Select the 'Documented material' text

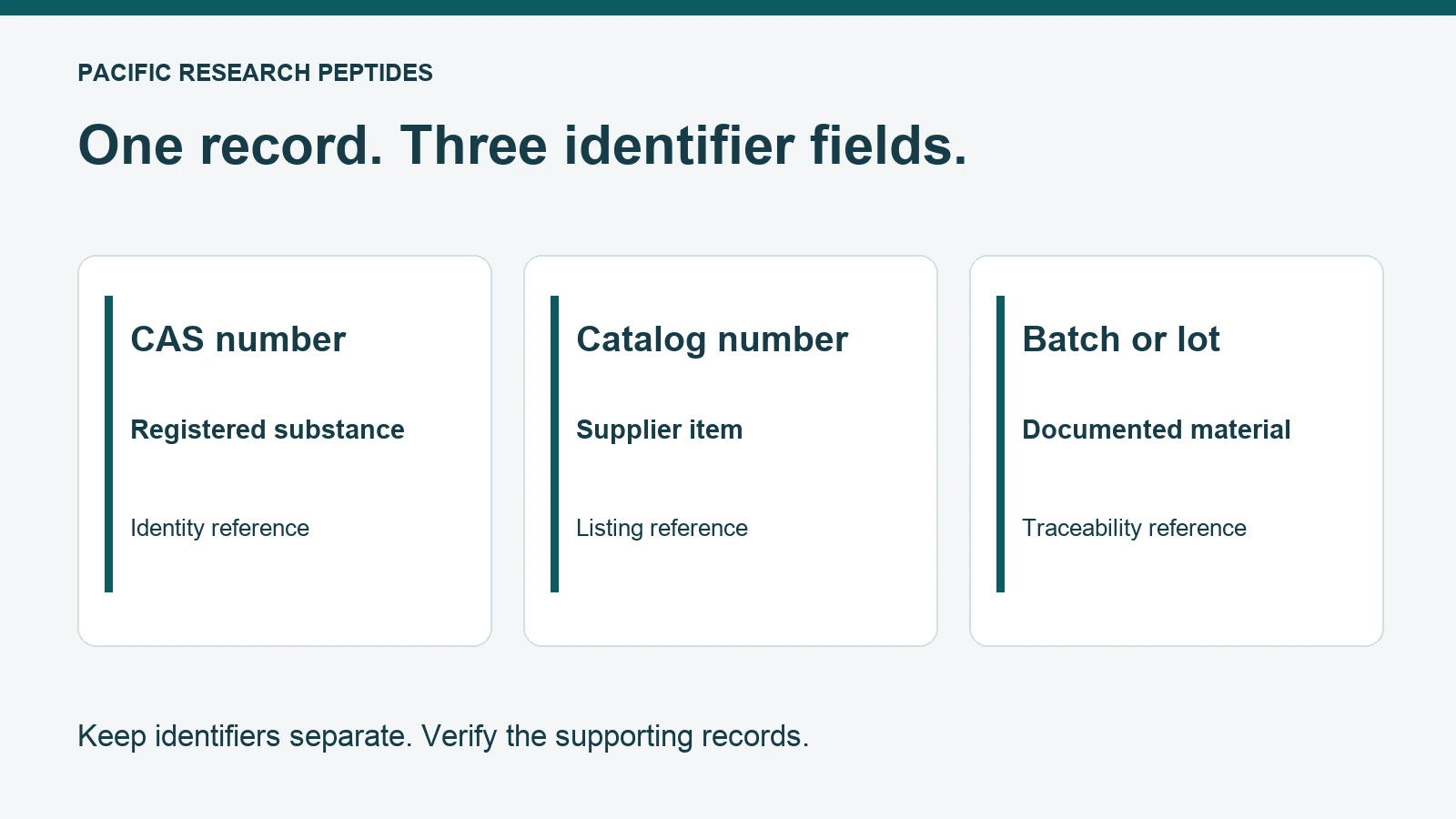click(1157, 430)
